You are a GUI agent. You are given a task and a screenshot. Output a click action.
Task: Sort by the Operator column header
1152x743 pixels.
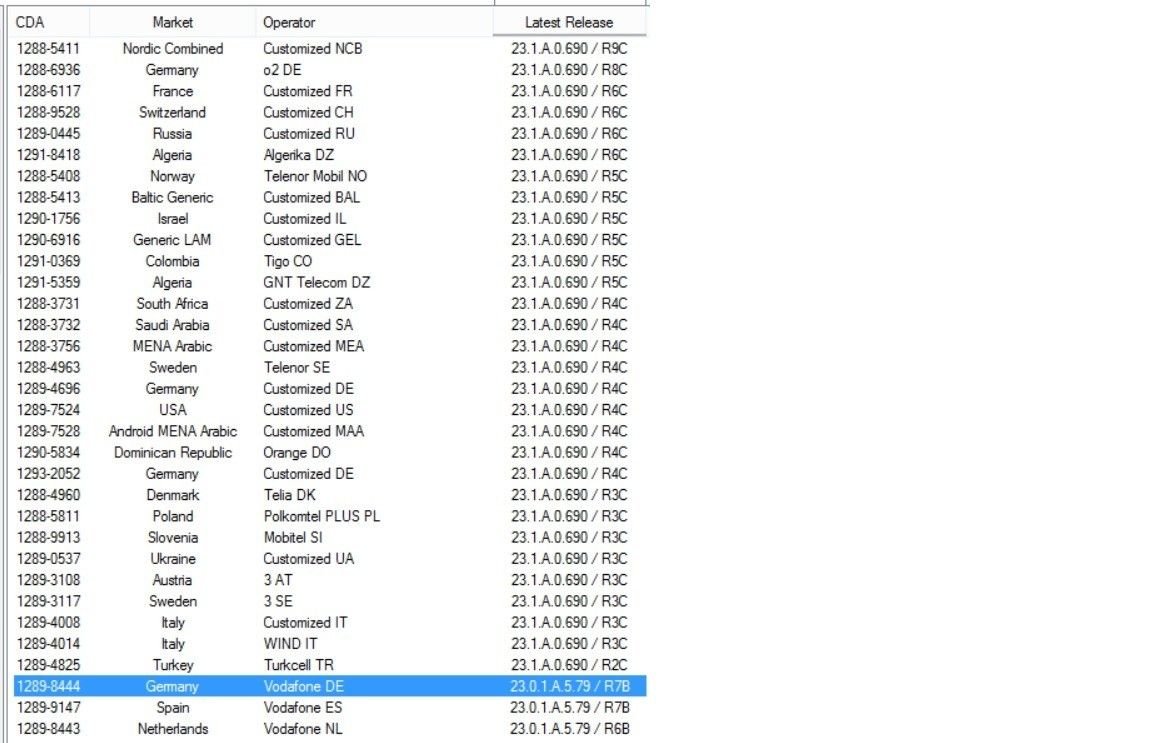point(375,22)
